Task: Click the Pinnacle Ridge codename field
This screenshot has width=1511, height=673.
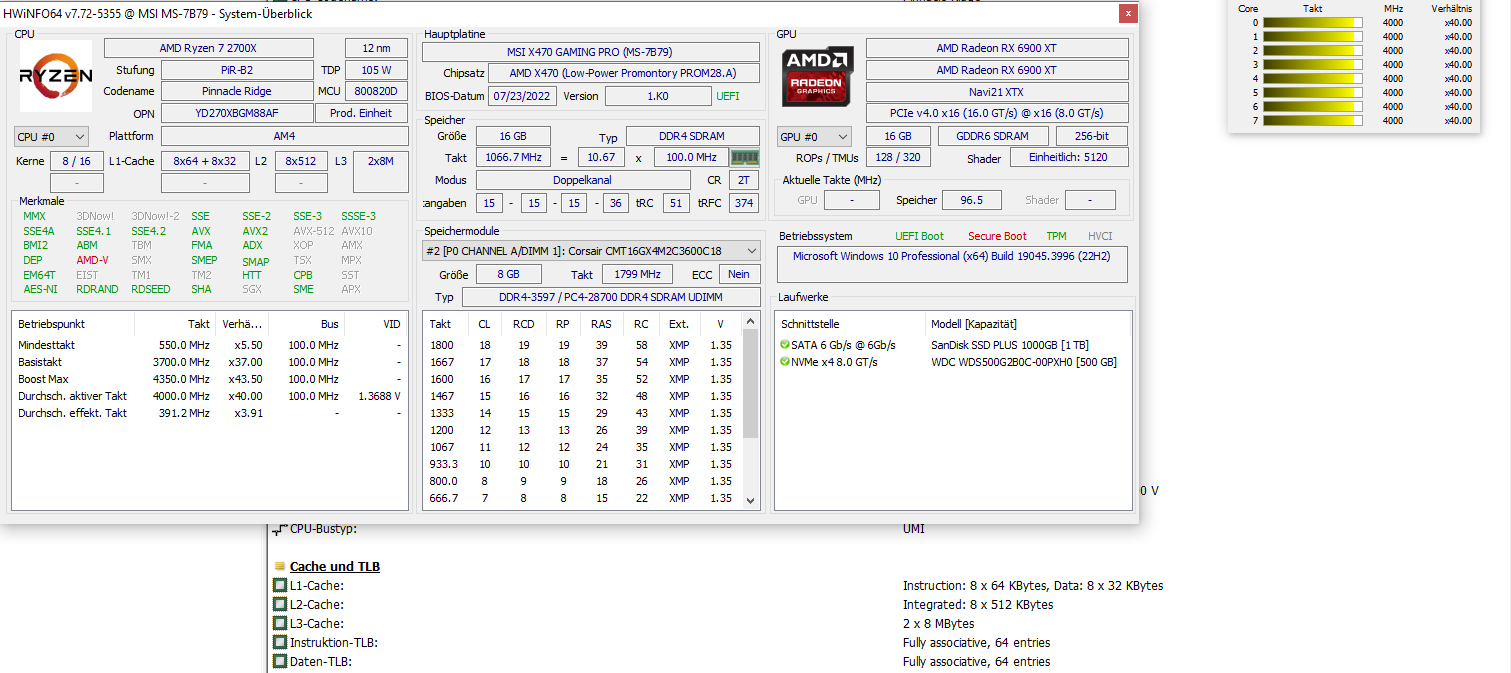Action: tap(236, 91)
